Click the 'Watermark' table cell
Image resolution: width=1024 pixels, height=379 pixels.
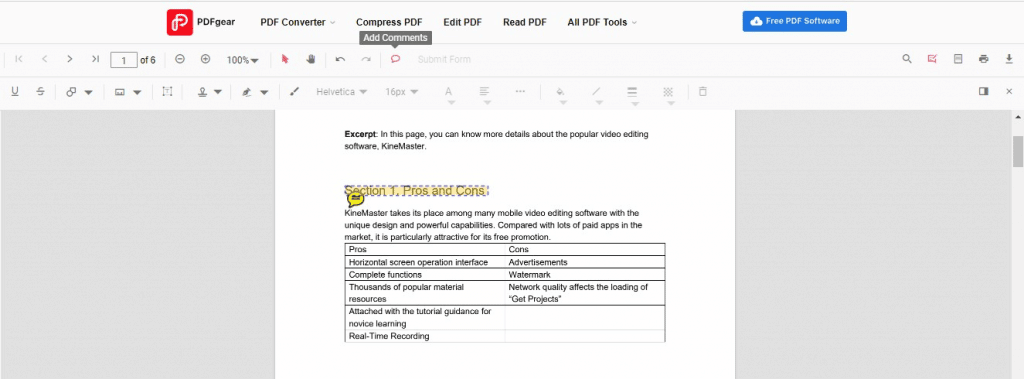(x=585, y=274)
